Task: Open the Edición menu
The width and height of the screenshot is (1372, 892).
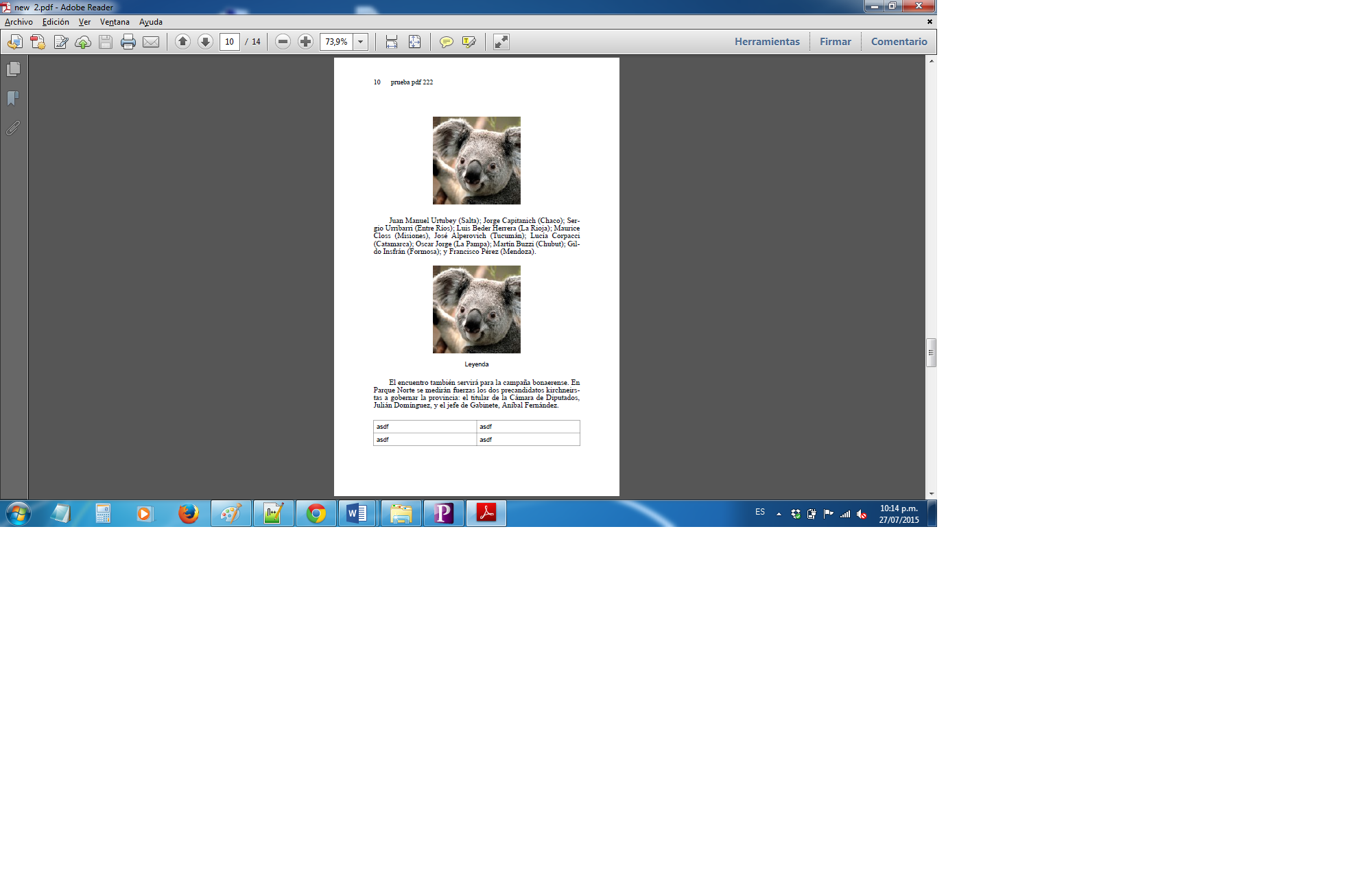Action: 56,22
